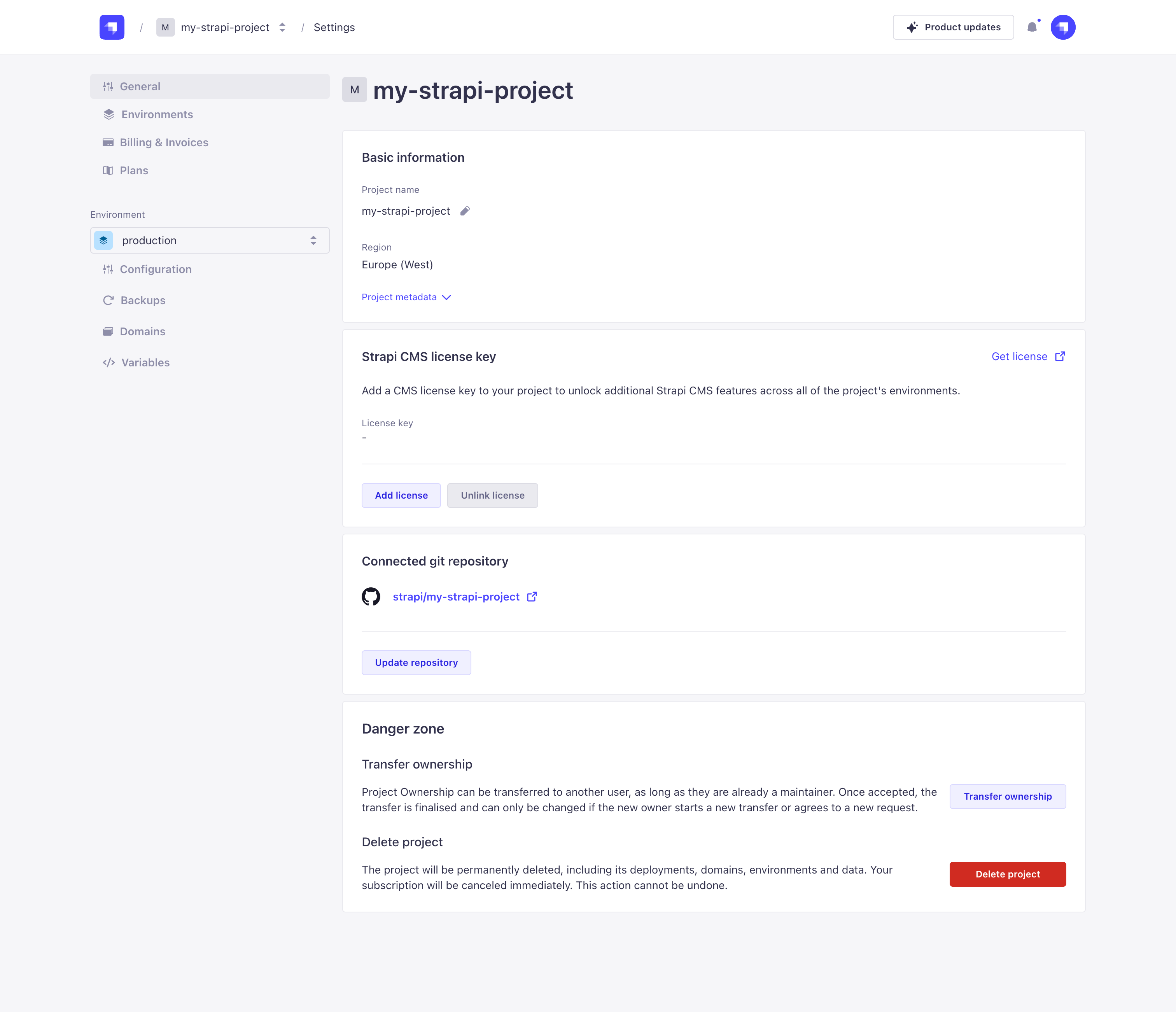The image size is (1176, 1012).
Task: Click the Connected git repository heading
Action: (x=435, y=561)
